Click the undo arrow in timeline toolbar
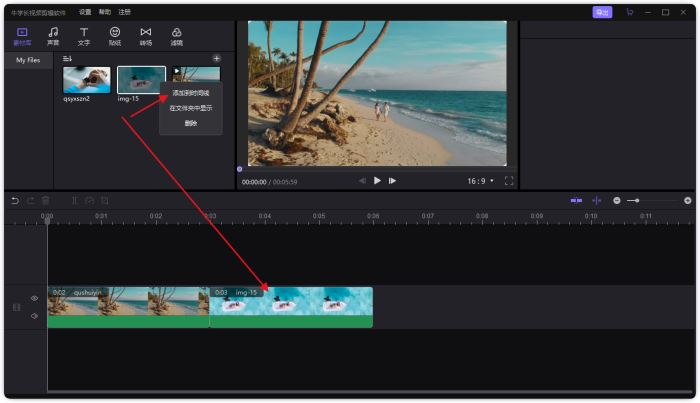700x403 pixels. click(15, 201)
